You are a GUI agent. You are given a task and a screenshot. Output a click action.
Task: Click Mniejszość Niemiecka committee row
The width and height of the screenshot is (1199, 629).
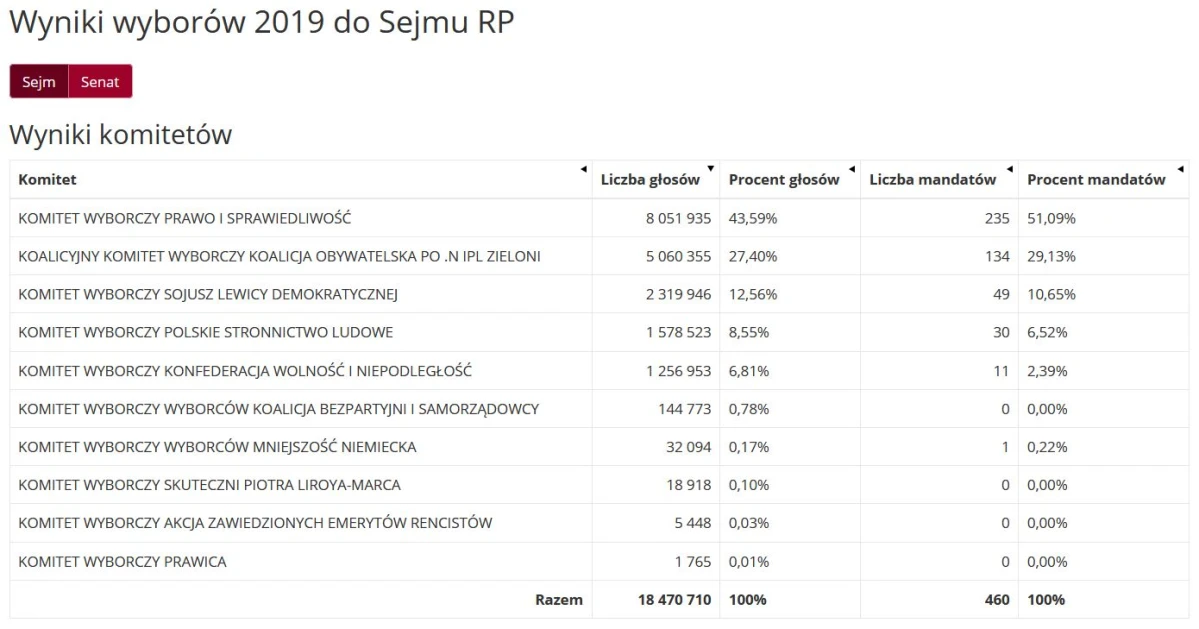point(600,447)
